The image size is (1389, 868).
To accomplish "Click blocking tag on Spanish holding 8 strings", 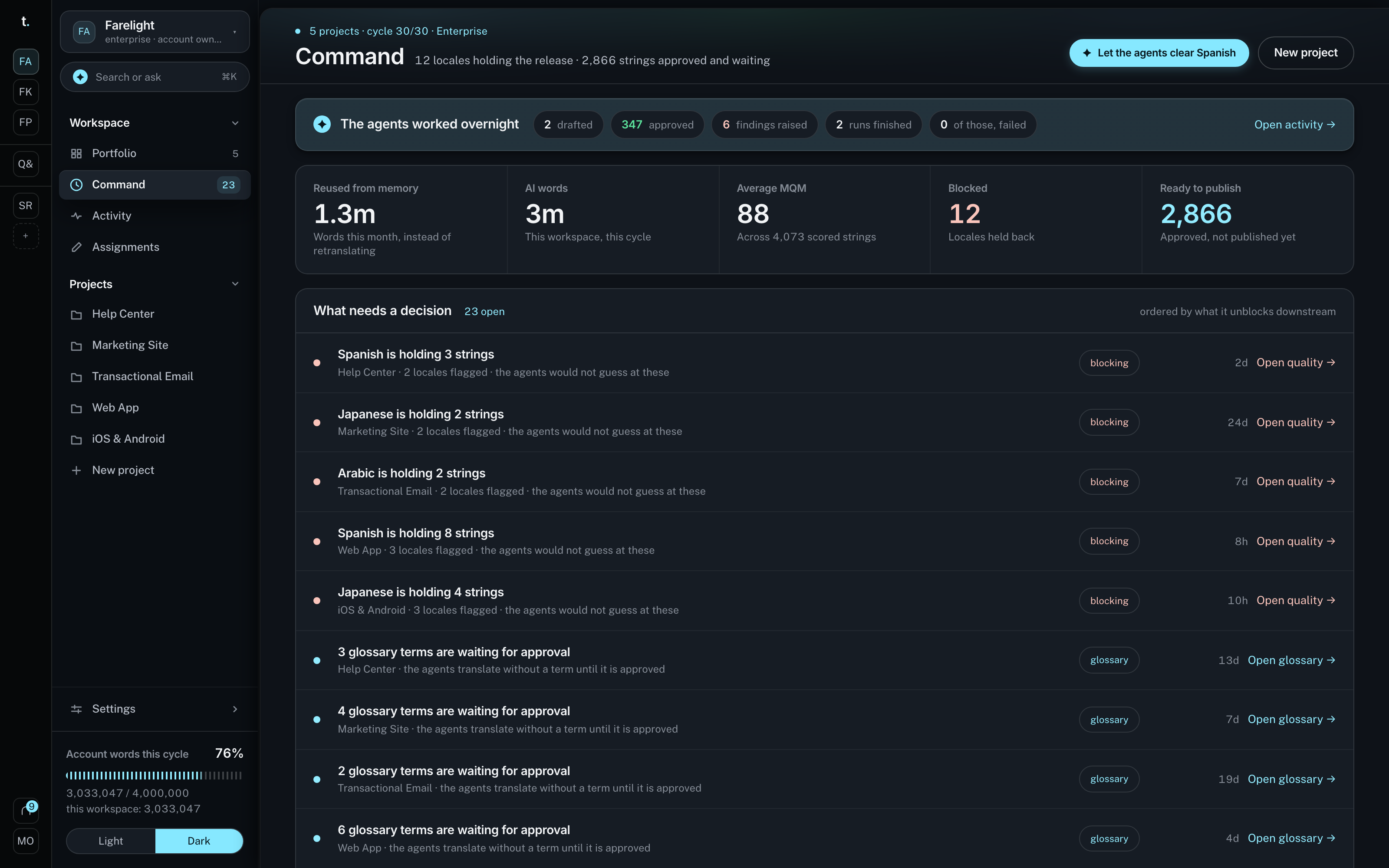I will point(1109,541).
